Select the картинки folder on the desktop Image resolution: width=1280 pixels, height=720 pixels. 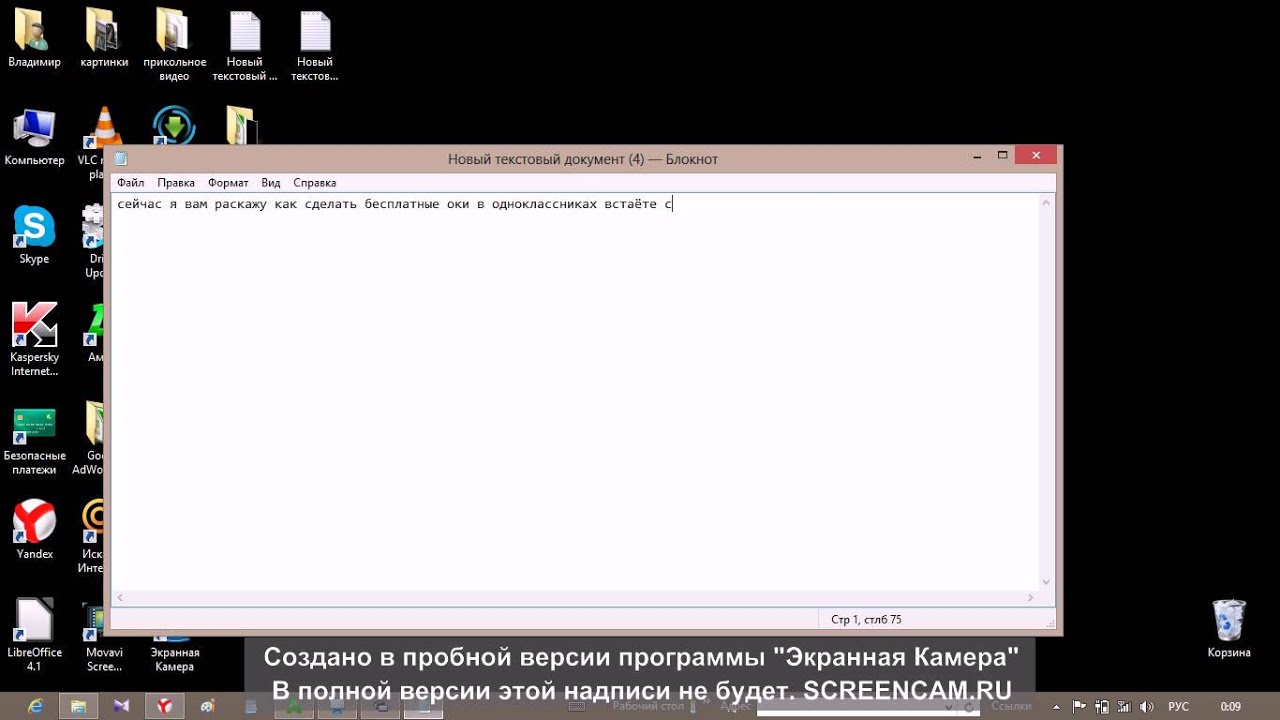[x=104, y=38]
